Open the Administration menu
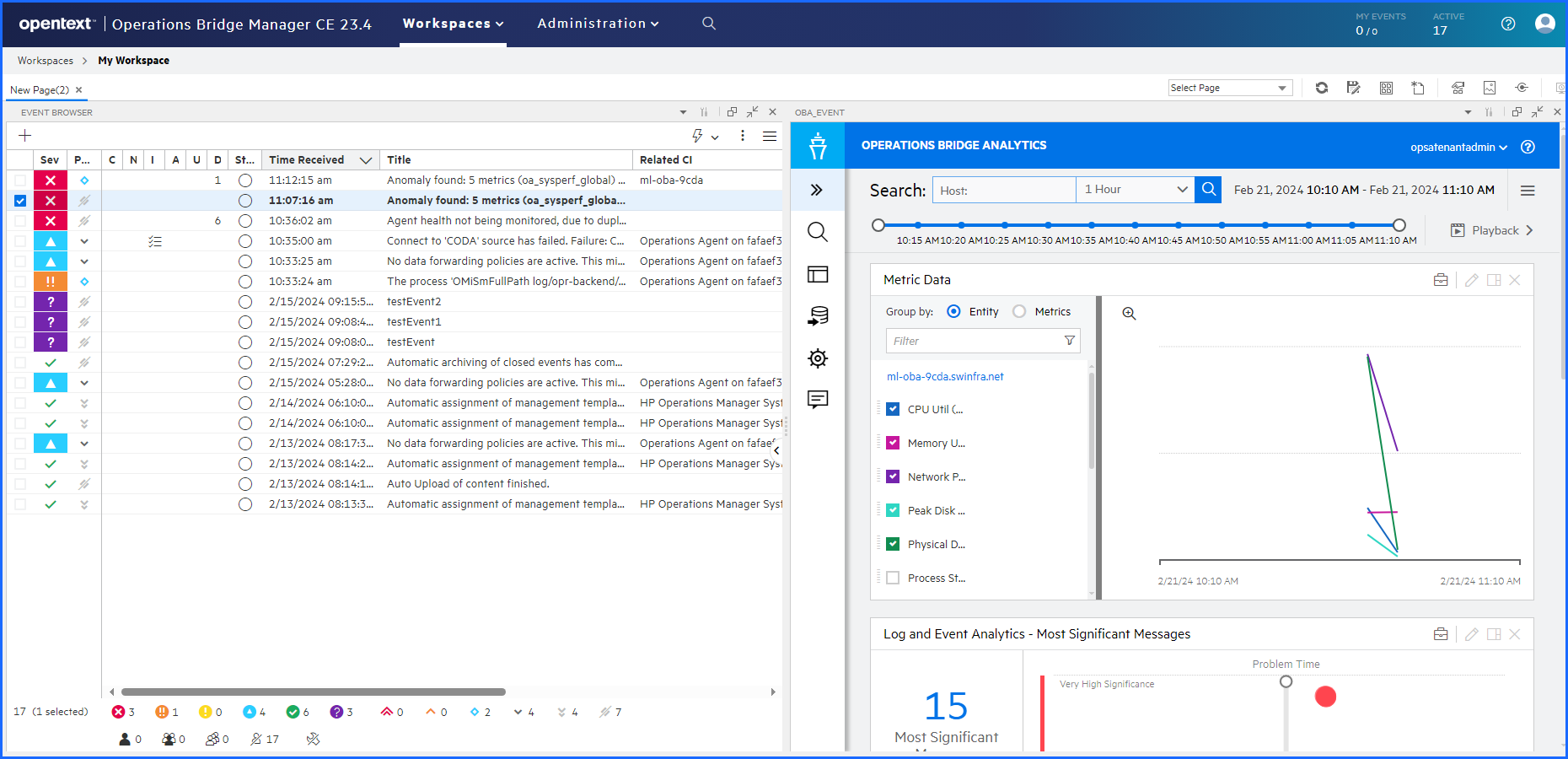The height and width of the screenshot is (759, 1568). pyautogui.click(x=598, y=24)
